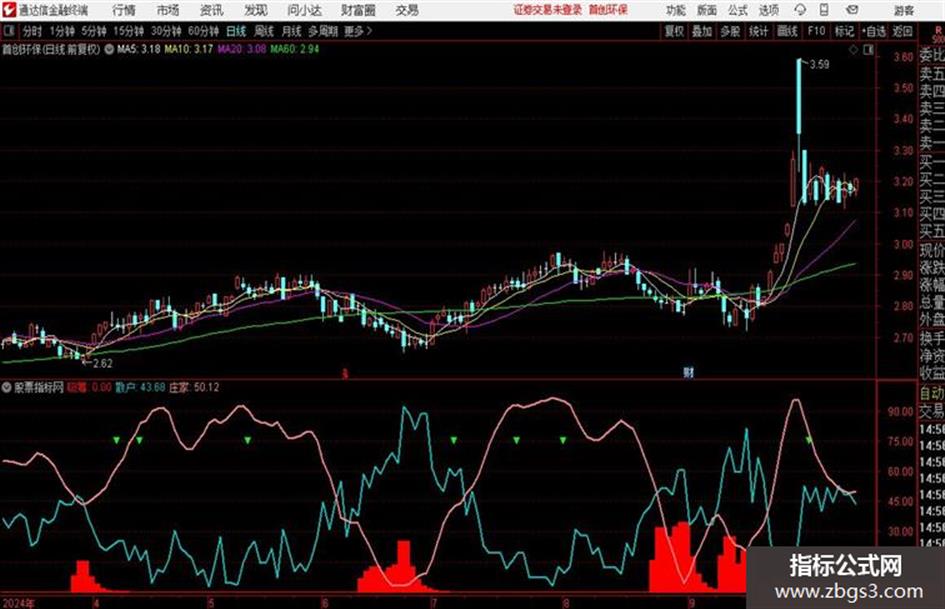Screen dimensions: 945x609
Task: Switch to the 月线 monthly tab
Action: click(x=292, y=31)
